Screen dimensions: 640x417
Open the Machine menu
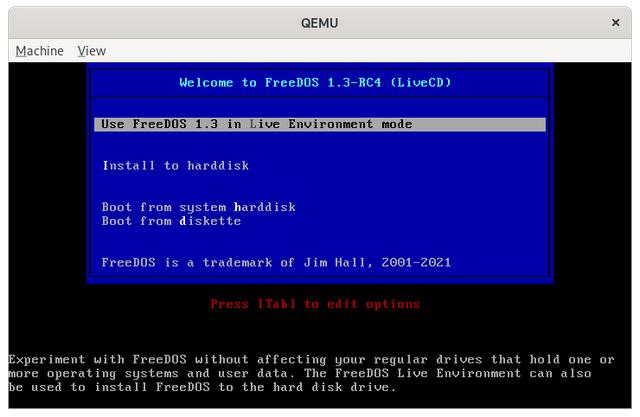click(x=39, y=51)
